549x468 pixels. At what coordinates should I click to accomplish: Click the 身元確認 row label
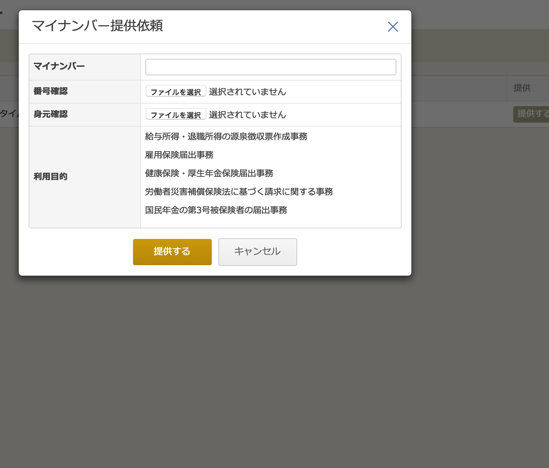(50, 114)
